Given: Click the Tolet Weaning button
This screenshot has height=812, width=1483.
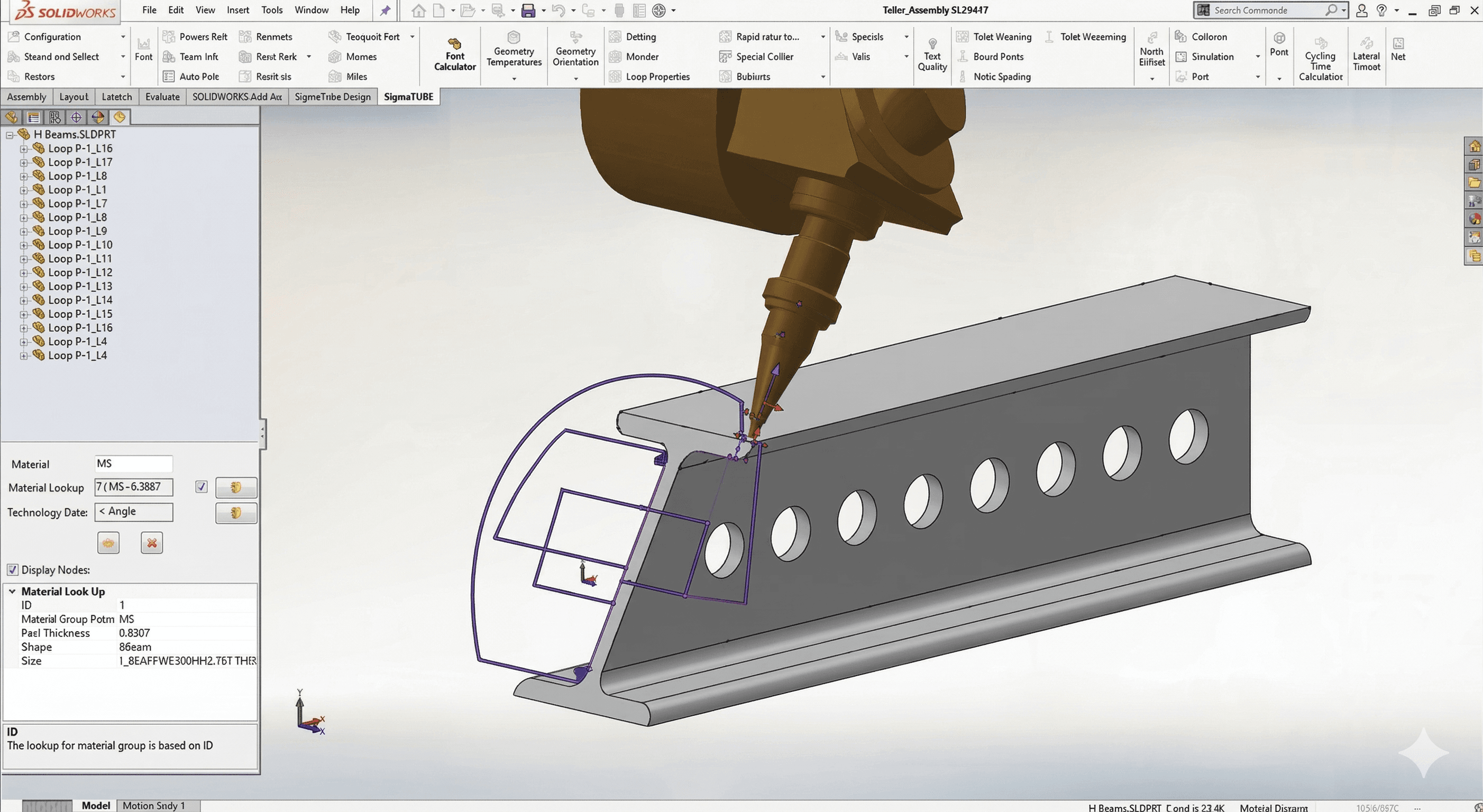Looking at the screenshot, I should (x=994, y=37).
